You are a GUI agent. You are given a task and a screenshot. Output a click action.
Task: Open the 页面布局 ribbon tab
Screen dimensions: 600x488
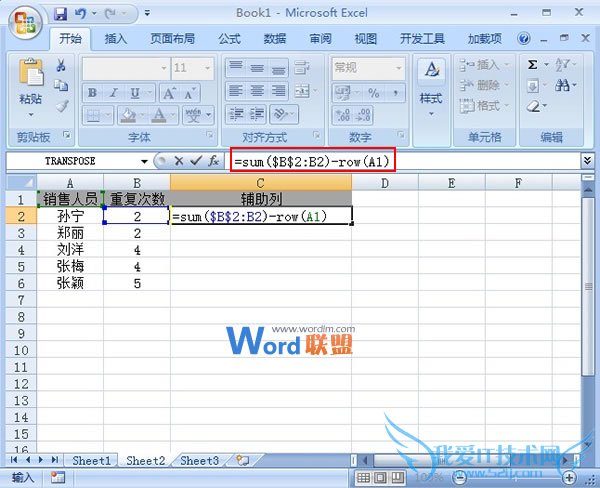[x=172, y=38]
